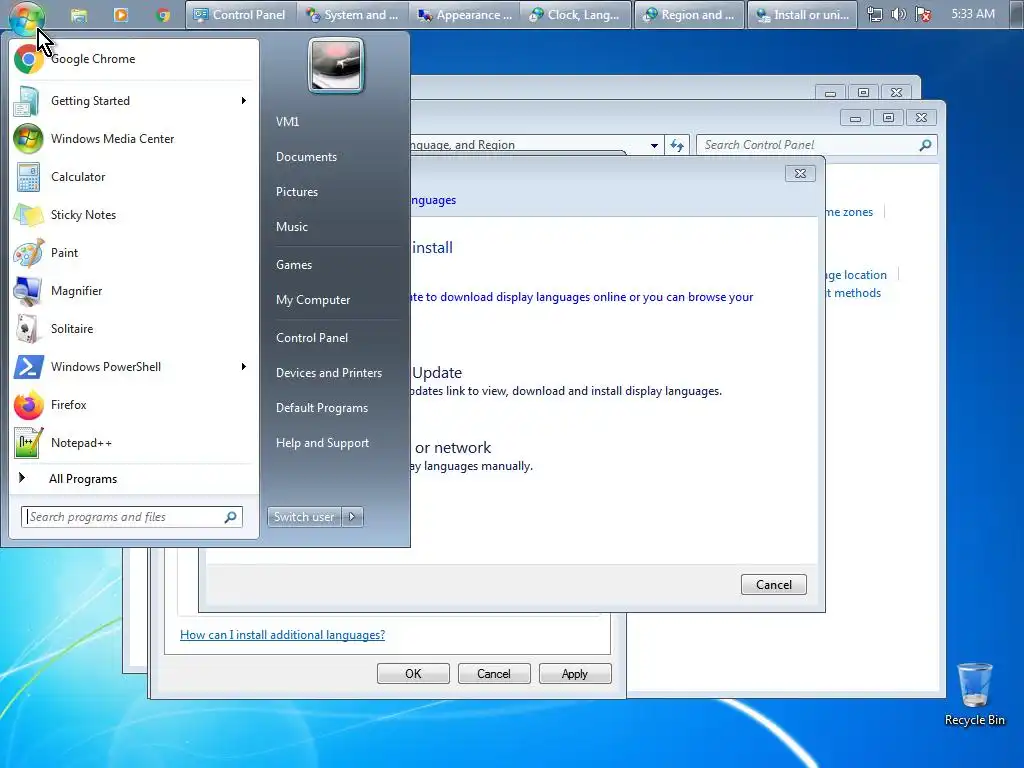
Task: Click the network tray icon
Action: click(874, 14)
